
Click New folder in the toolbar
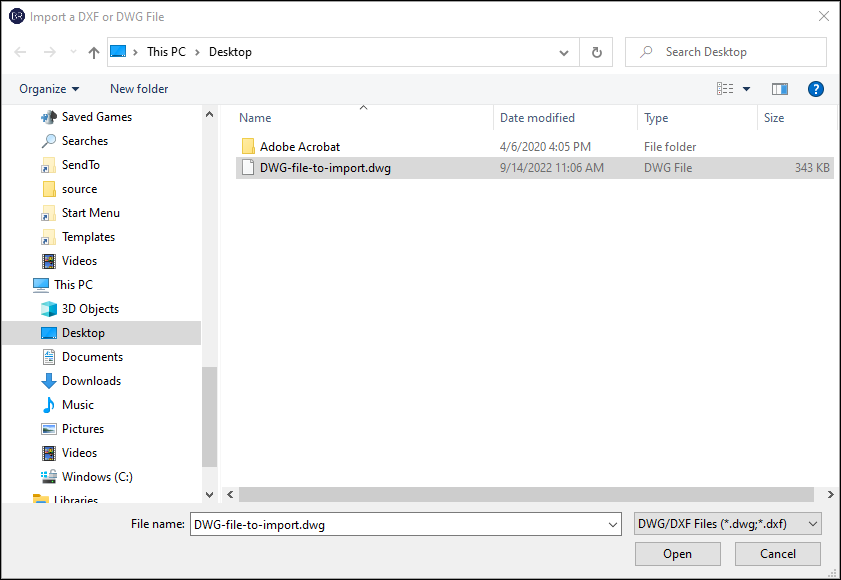pyautogui.click(x=139, y=89)
